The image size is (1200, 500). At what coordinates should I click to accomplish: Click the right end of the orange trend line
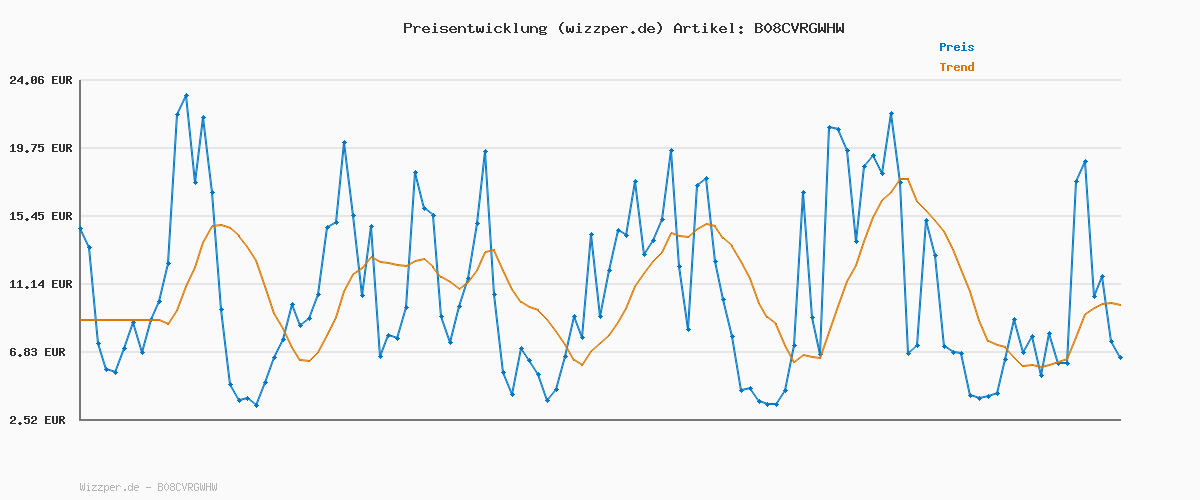pos(1120,305)
